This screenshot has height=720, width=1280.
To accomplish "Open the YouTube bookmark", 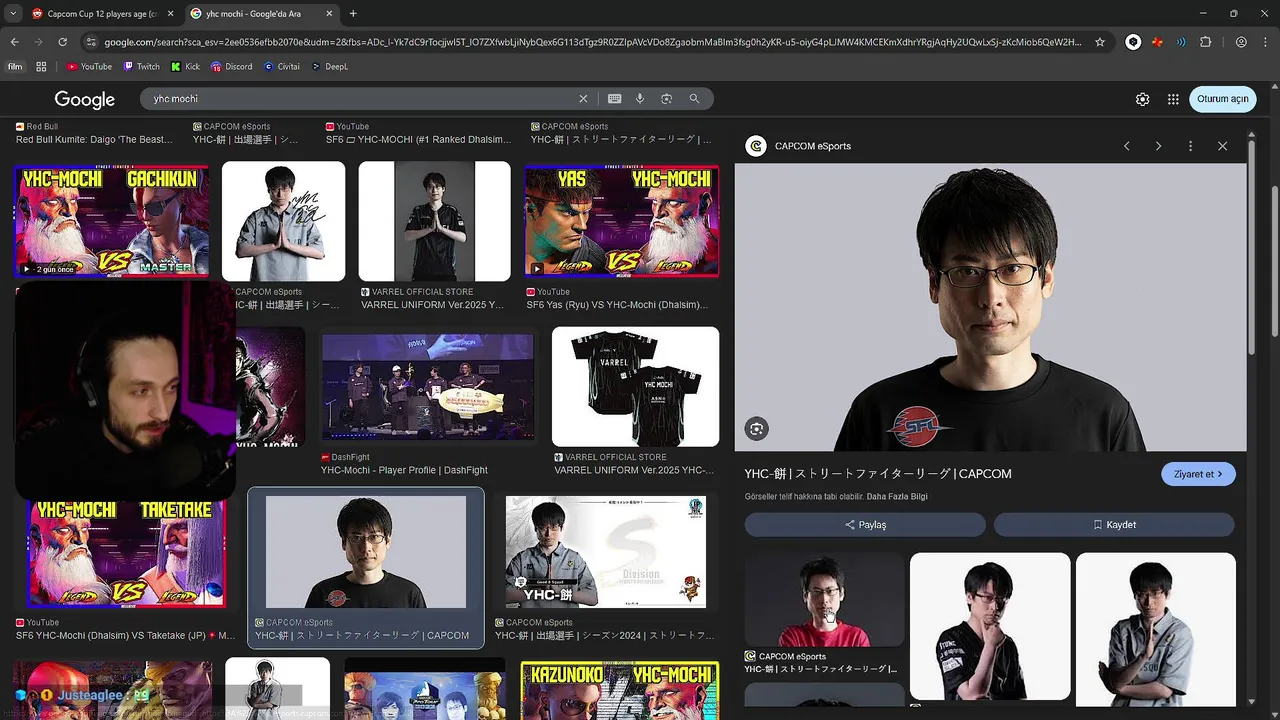I will [x=89, y=67].
